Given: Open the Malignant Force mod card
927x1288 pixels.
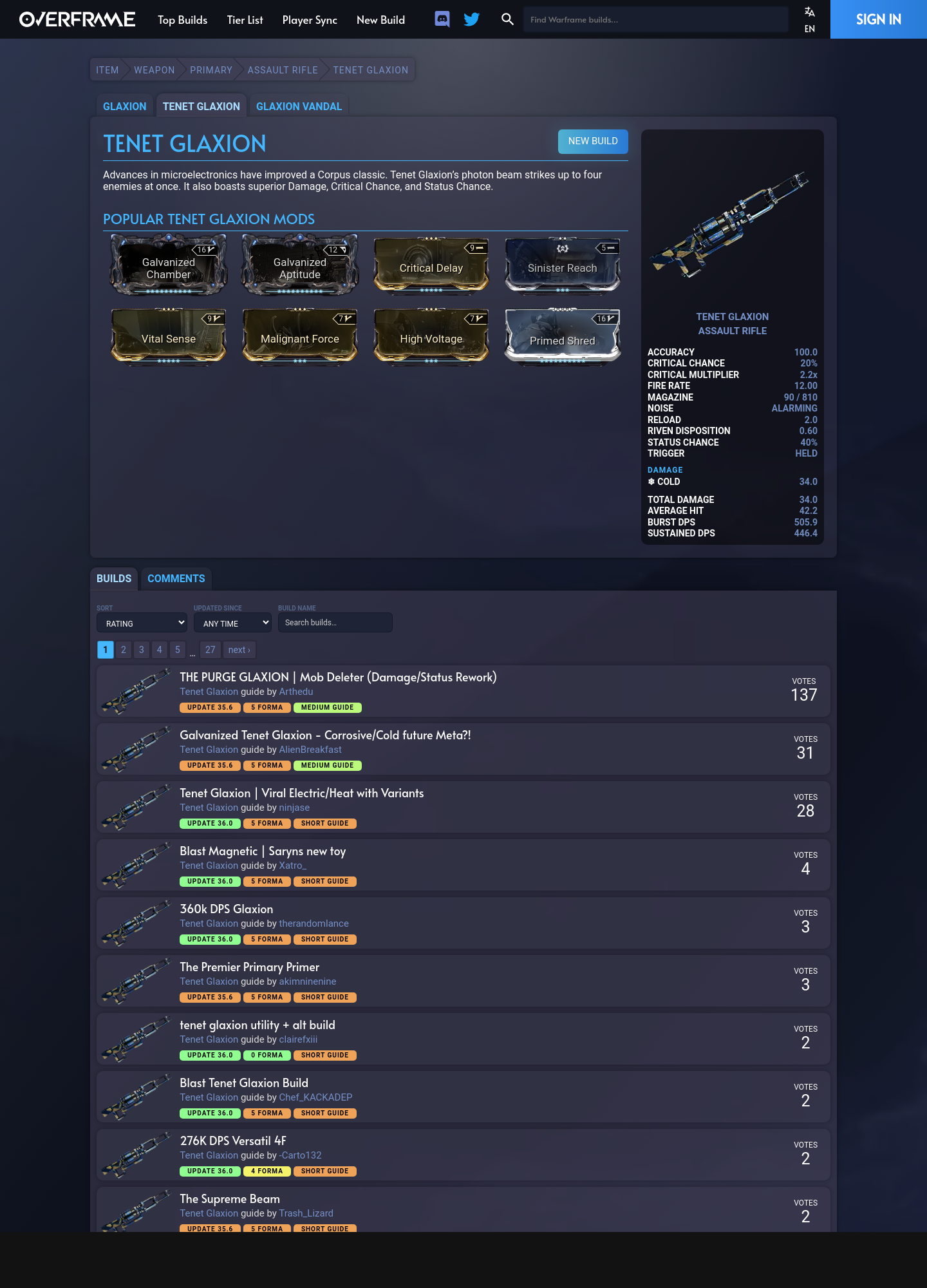Looking at the screenshot, I should [x=300, y=337].
